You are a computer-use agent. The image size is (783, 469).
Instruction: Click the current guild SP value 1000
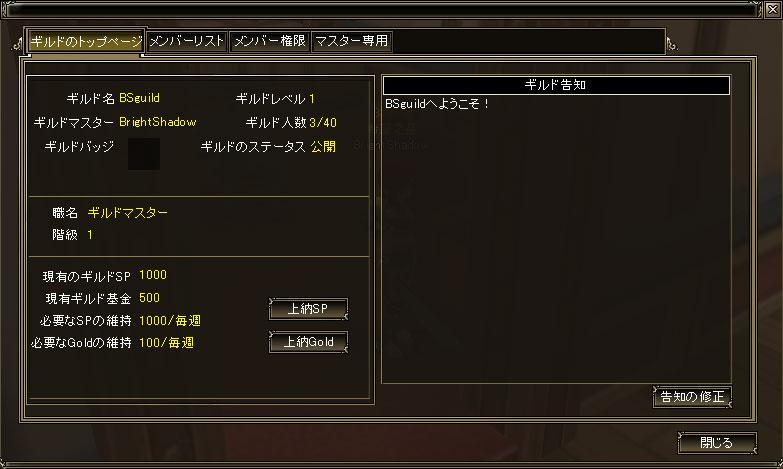pyautogui.click(x=153, y=275)
